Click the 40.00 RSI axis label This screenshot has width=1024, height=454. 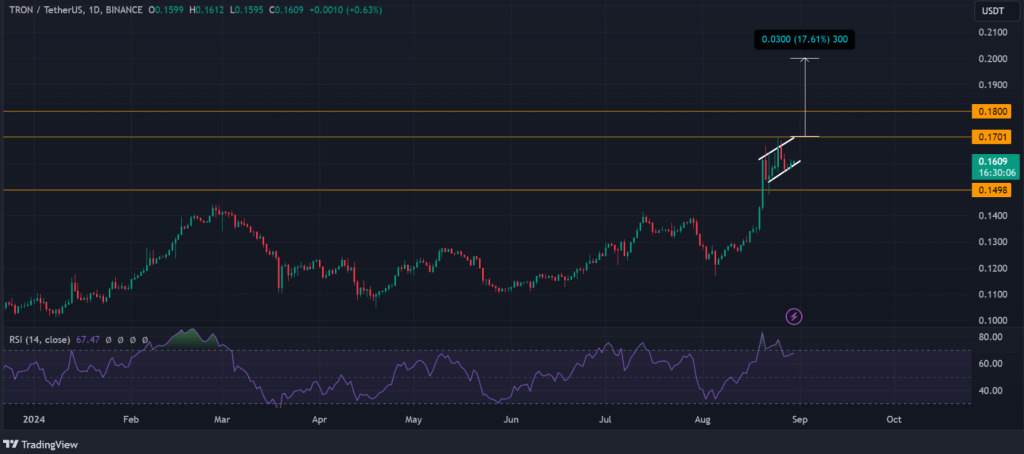coord(991,391)
